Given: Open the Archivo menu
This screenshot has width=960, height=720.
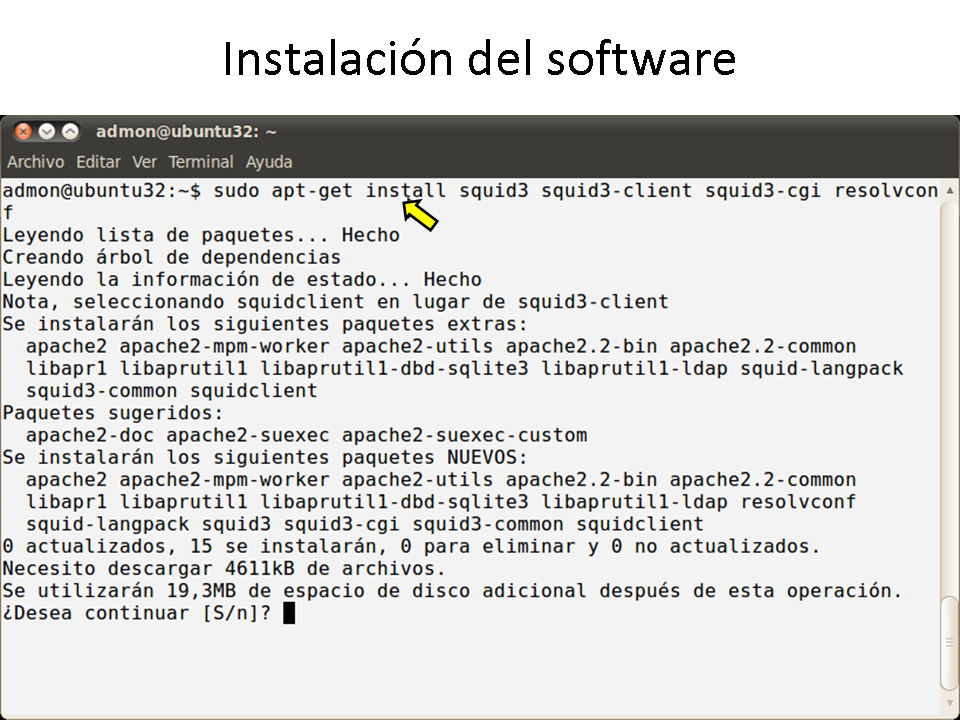Looking at the screenshot, I should [35, 162].
